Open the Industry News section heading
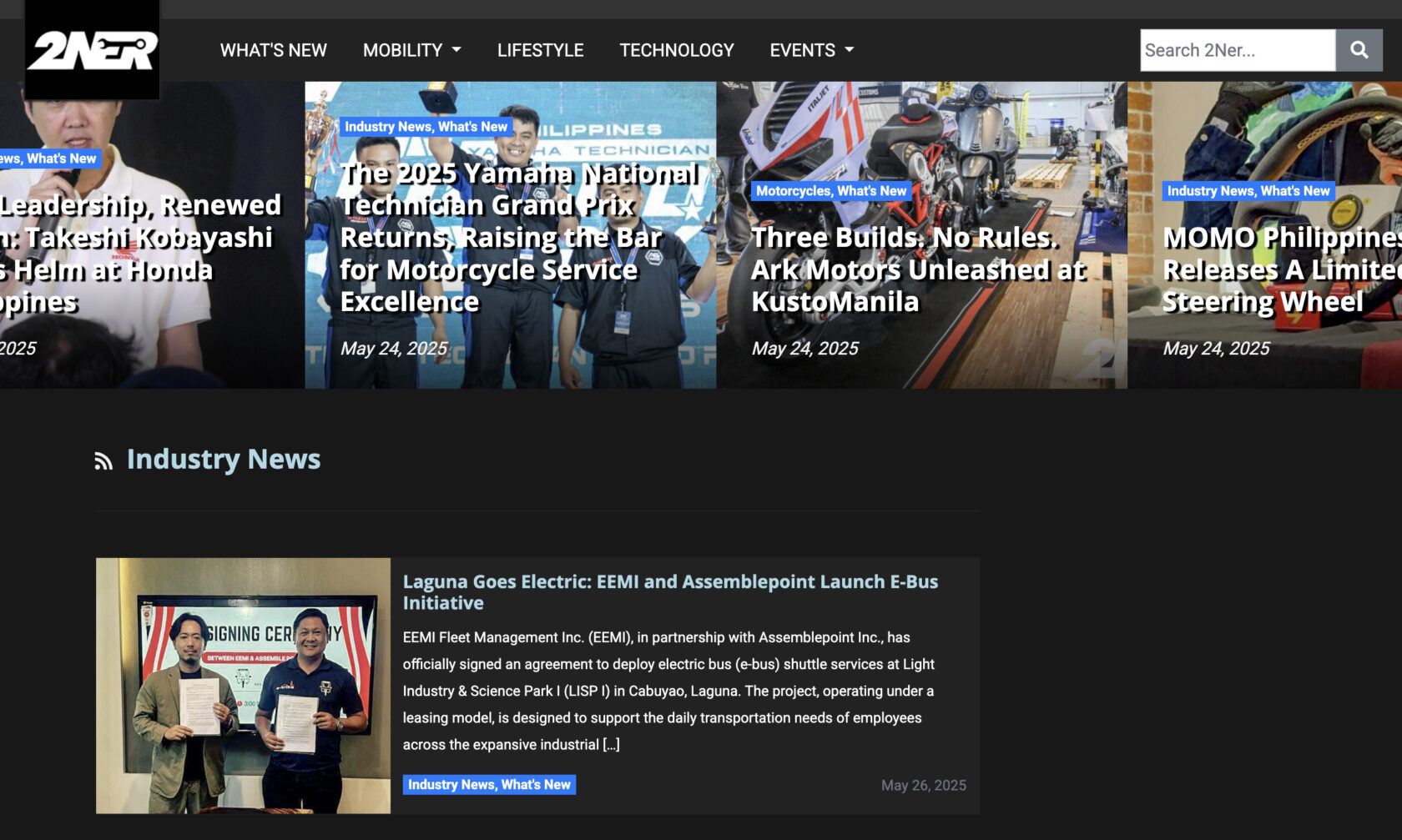The height and width of the screenshot is (840, 1402). [224, 459]
